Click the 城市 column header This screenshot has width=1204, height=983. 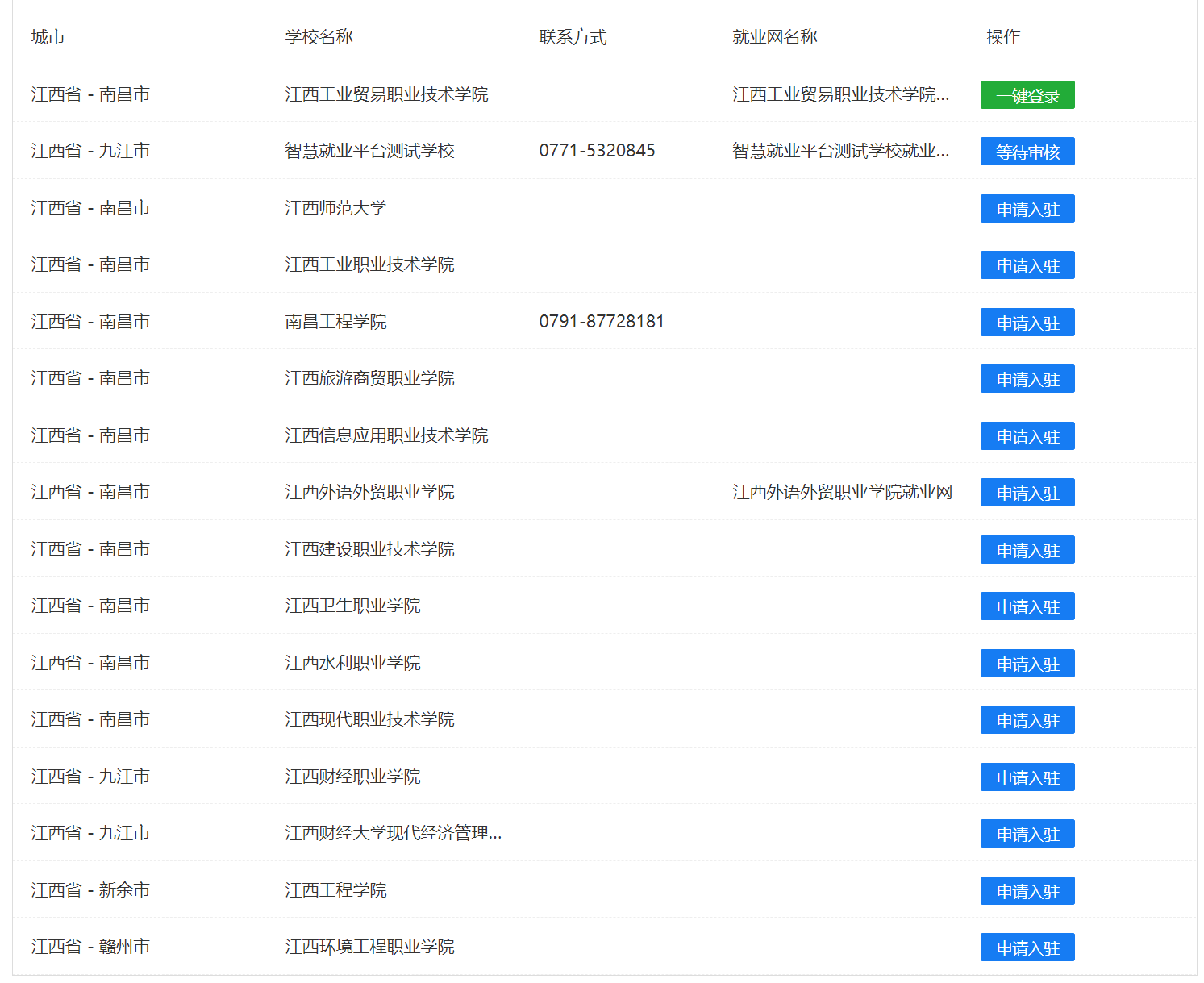pyautogui.click(x=48, y=37)
